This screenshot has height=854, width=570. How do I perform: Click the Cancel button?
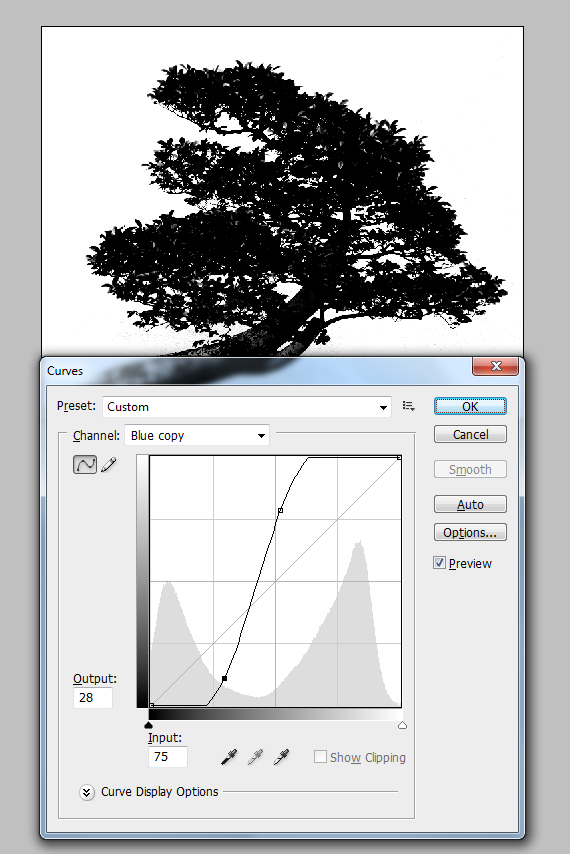click(x=470, y=434)
